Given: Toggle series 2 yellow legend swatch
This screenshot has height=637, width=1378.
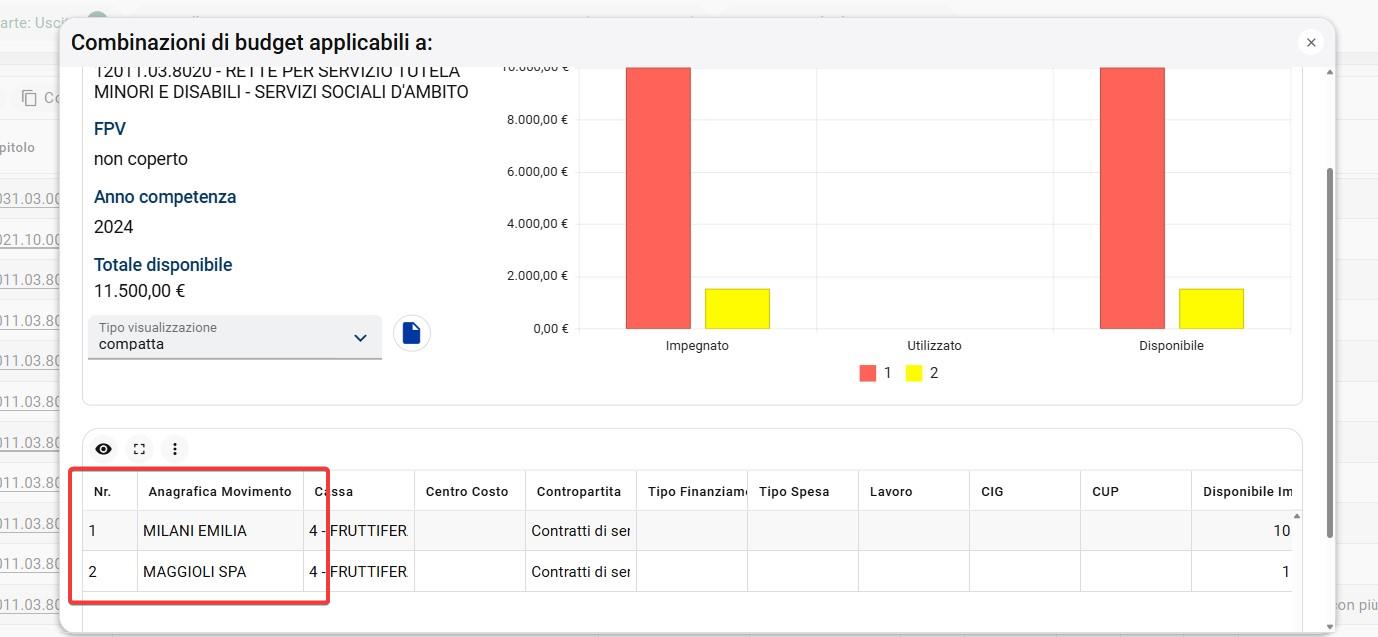Looking at the screenshot, I should pyautogui.click(x=914, y=373).
